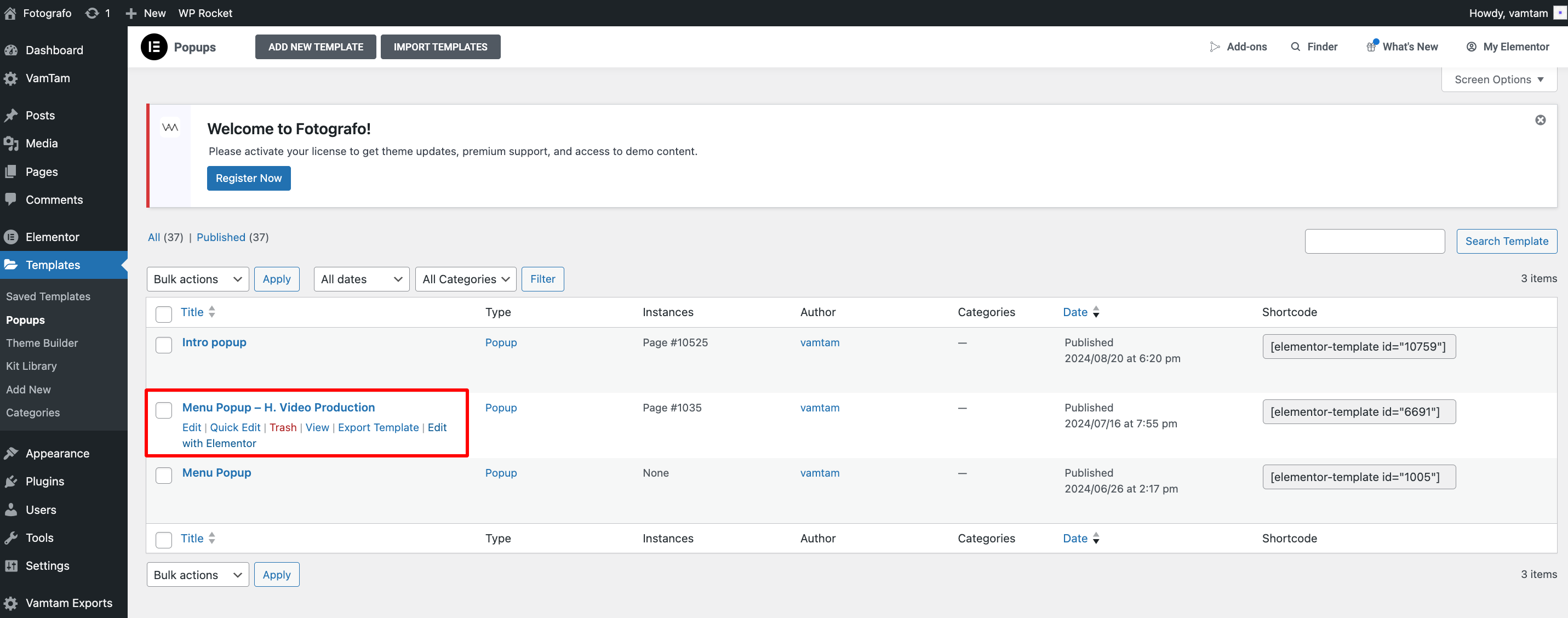The image size is (1568, 618).
Task: Focus the template search input field
Action: click(1374, 241)
